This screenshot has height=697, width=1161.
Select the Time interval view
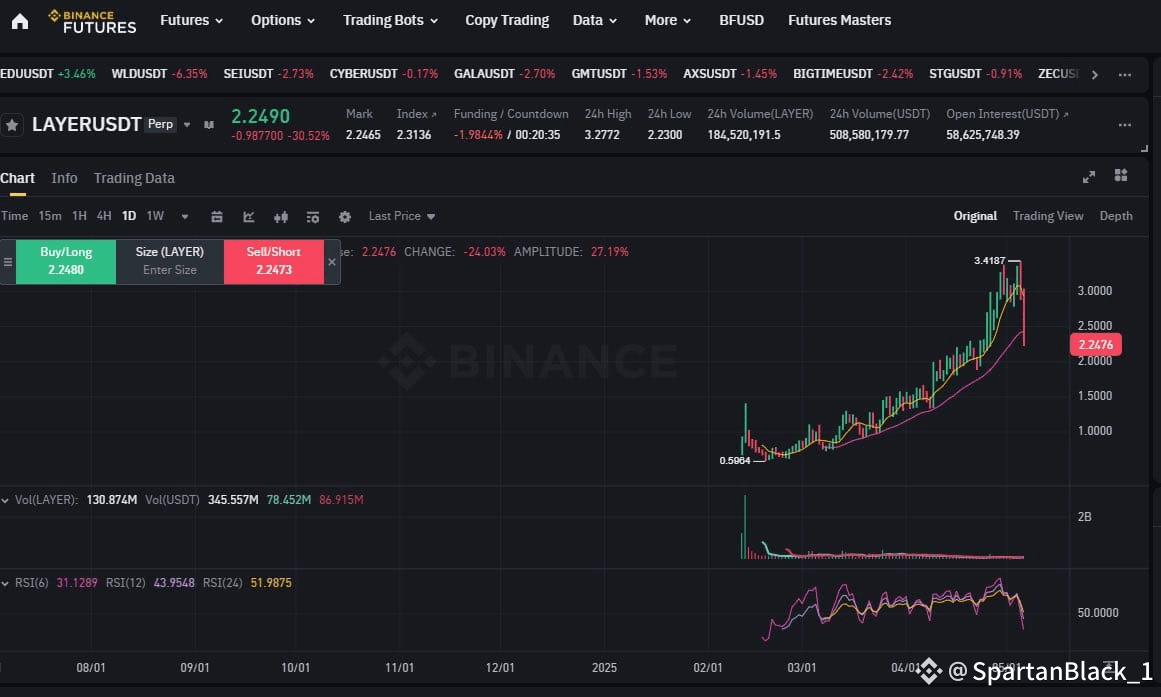click(14, 216)
